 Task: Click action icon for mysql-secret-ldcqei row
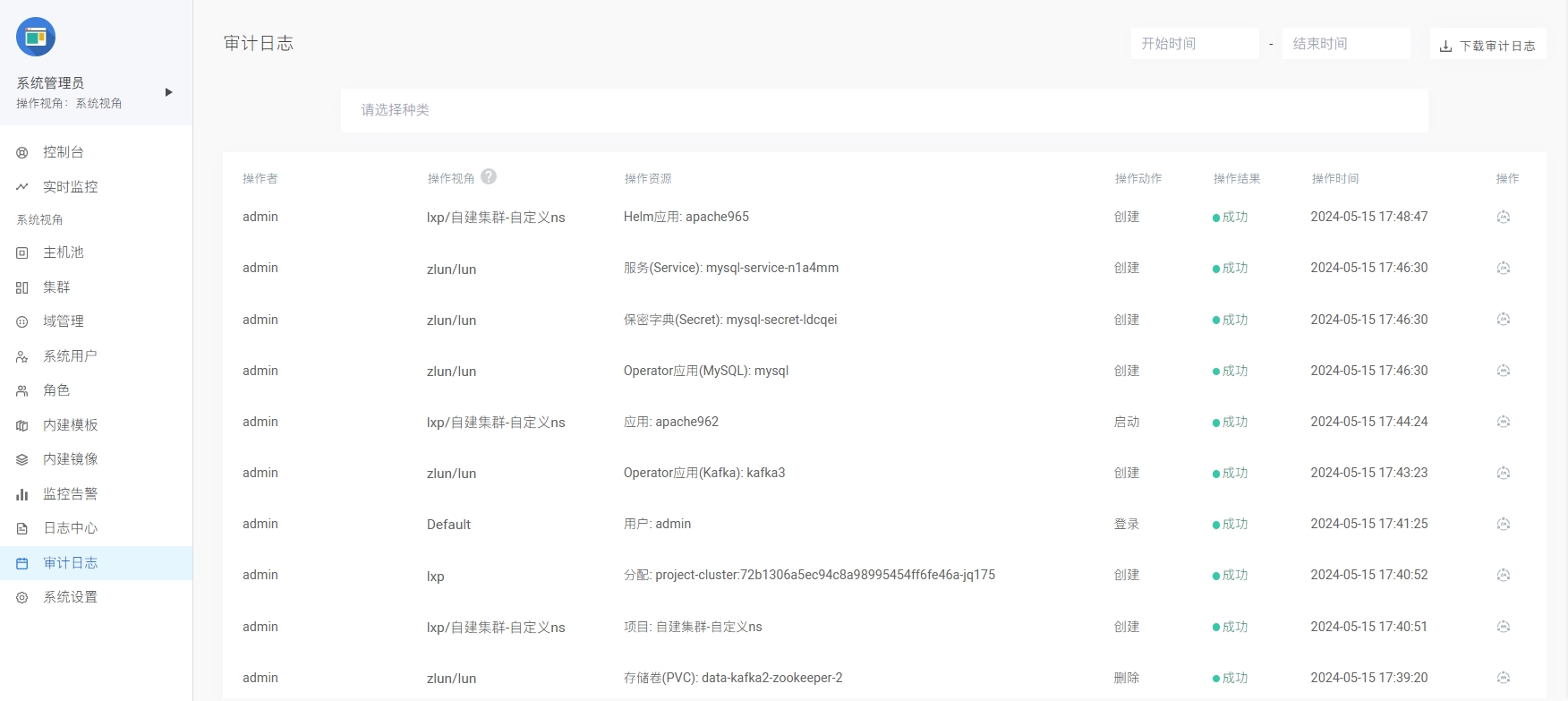tap(1504, 320)
